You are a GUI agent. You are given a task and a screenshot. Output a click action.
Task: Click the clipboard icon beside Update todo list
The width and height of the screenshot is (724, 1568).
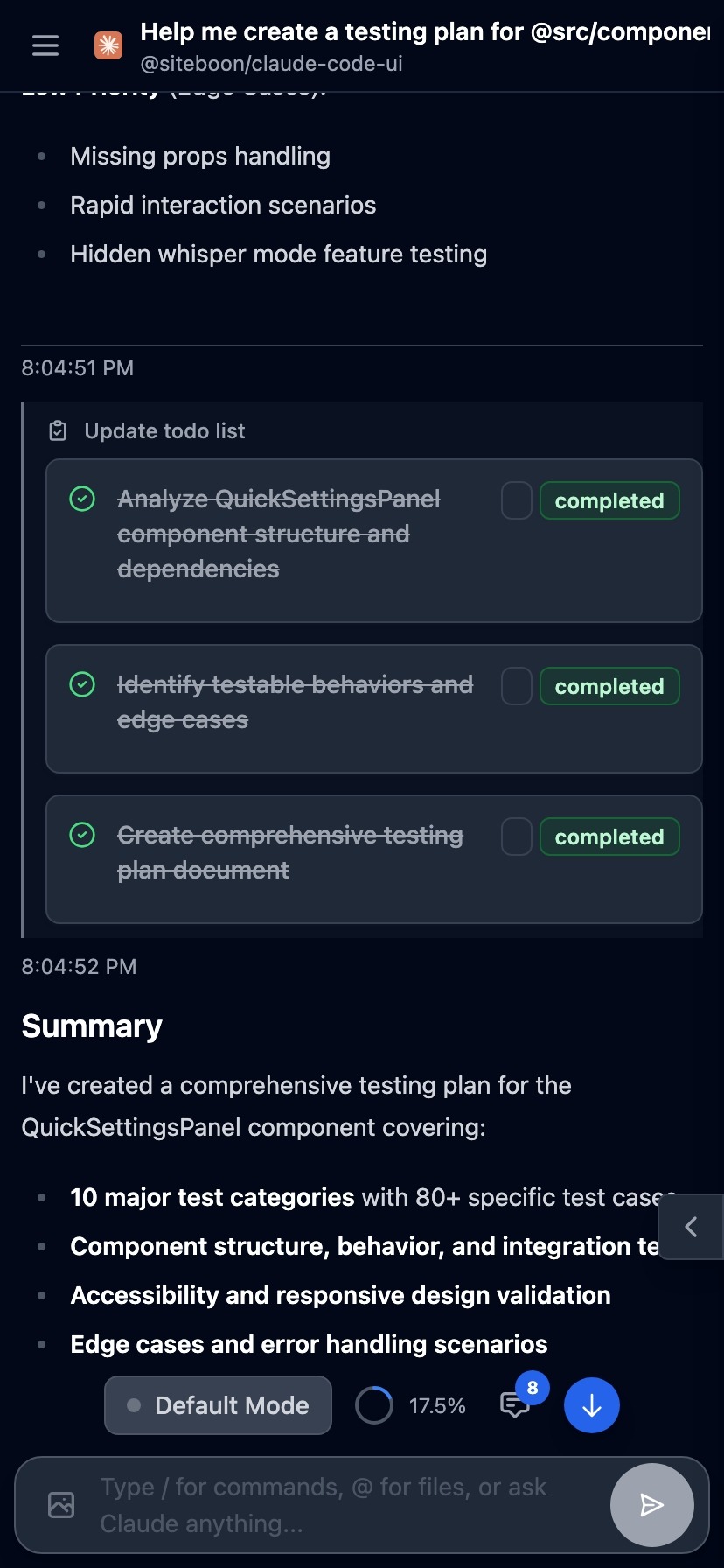tap(58, 430)
